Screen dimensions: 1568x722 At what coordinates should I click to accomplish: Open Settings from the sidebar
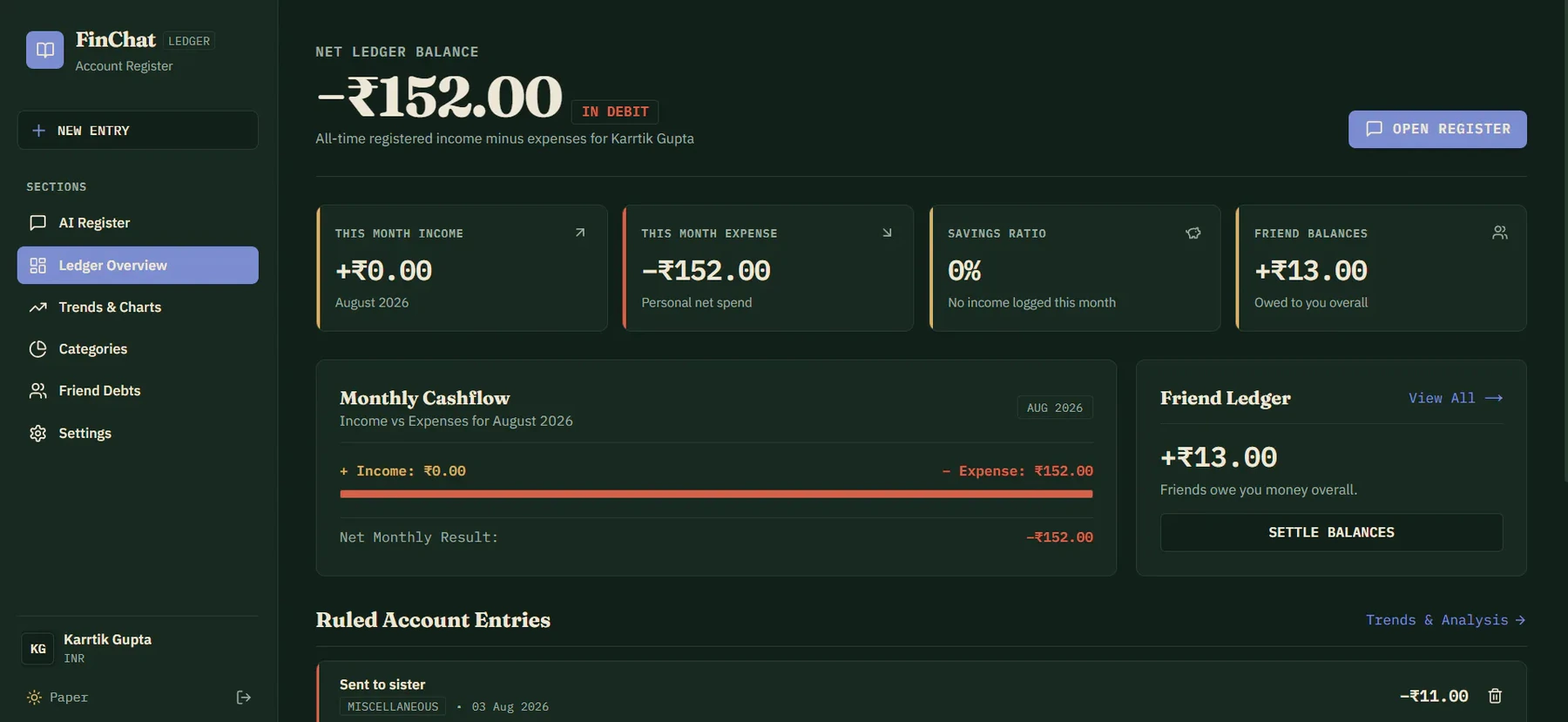[138, 433]
